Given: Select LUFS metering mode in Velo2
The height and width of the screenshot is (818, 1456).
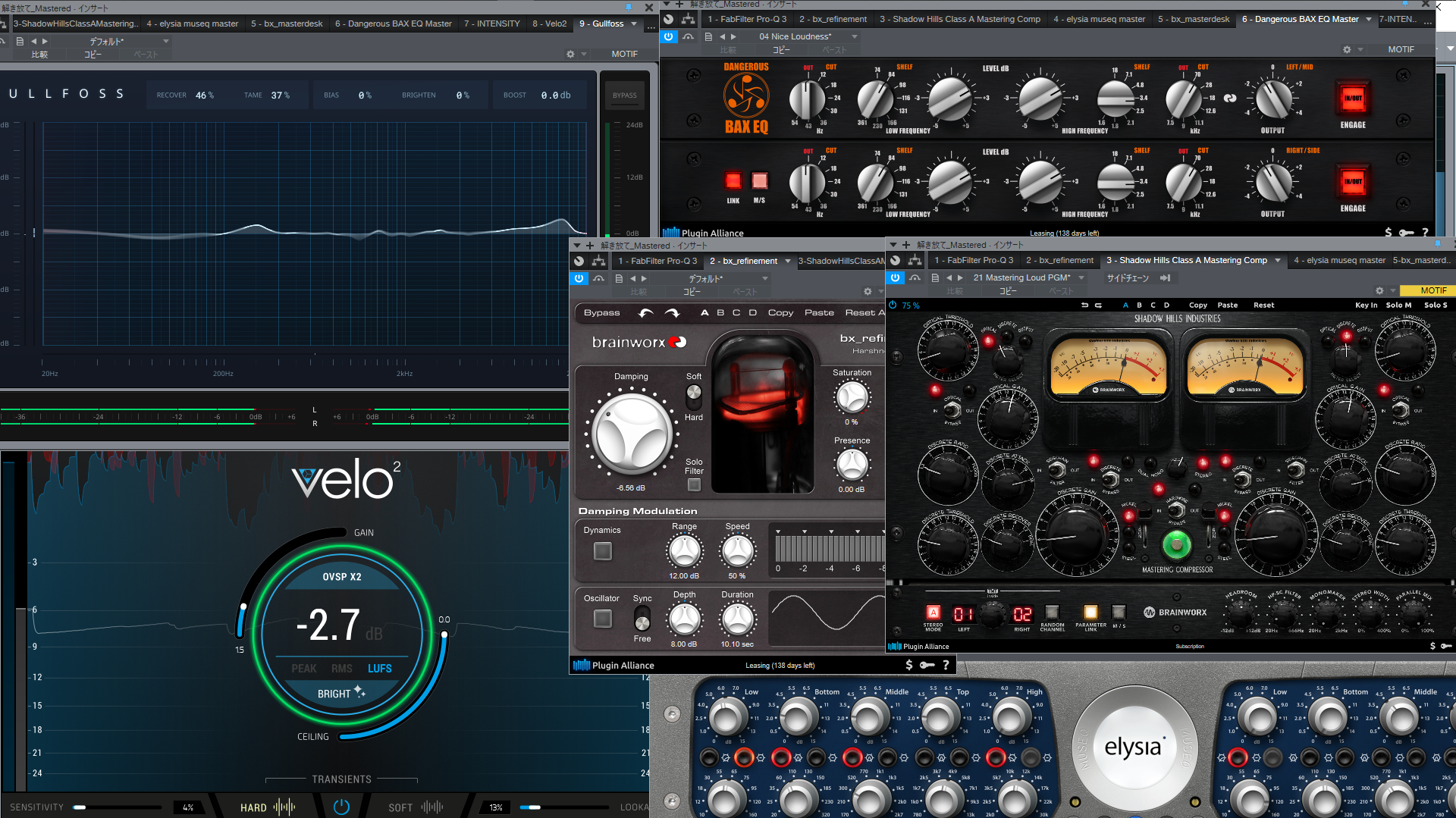Looking at the screenshot, I should tap(379, 669).
